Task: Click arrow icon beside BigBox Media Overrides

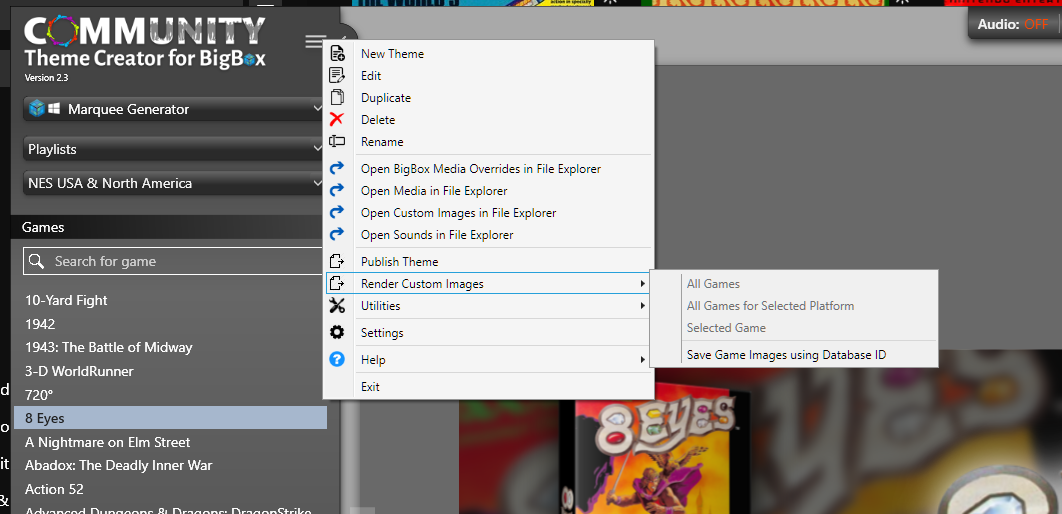Action: [337, 169]
